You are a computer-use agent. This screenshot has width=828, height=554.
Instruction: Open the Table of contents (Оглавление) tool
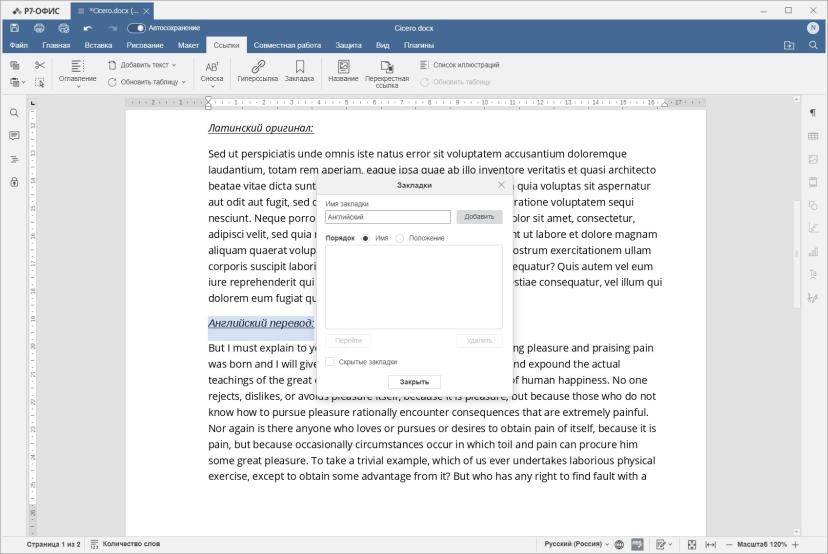tap(77, 70)
